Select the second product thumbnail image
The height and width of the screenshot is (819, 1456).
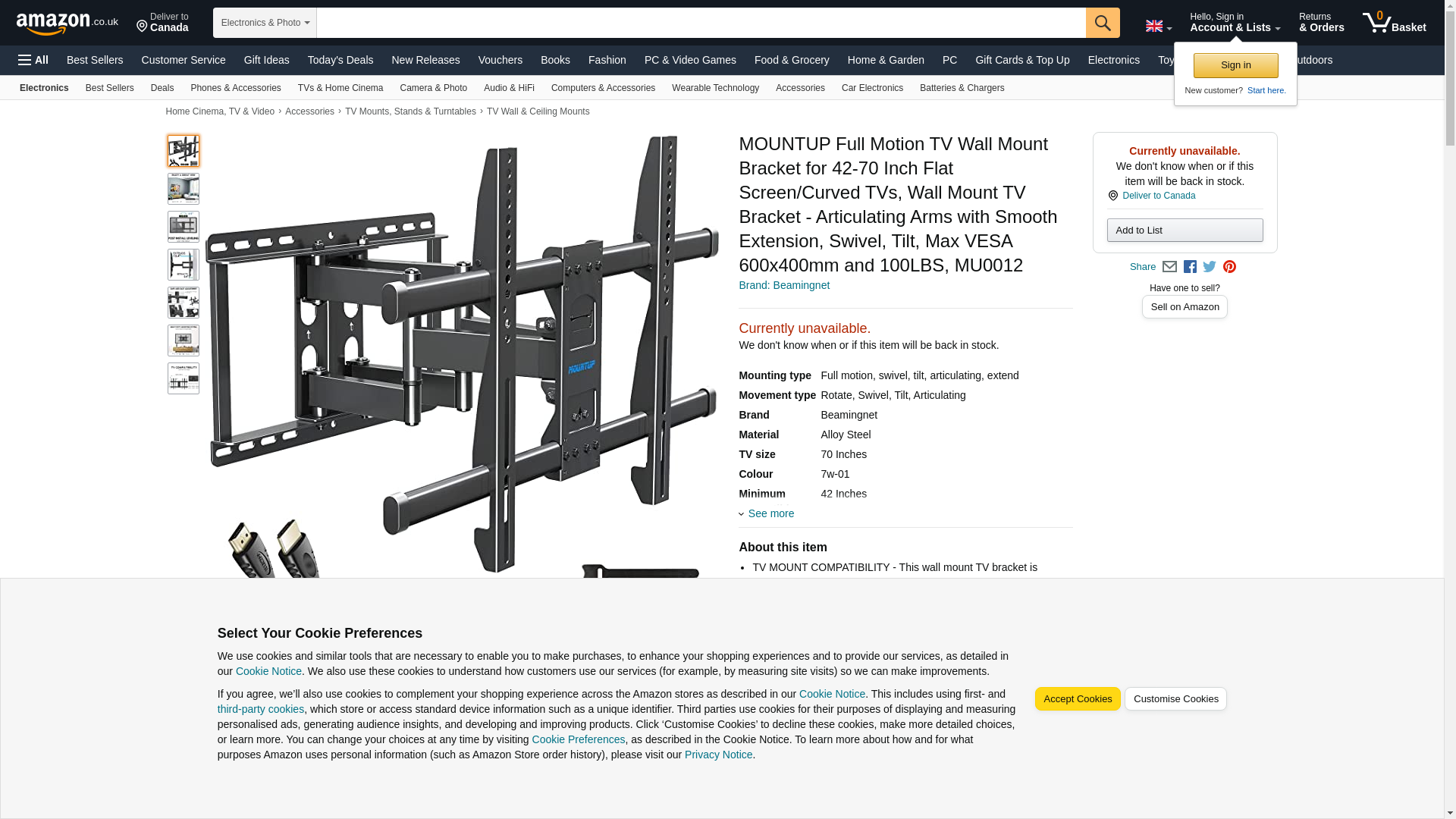[x=184, y=189]
